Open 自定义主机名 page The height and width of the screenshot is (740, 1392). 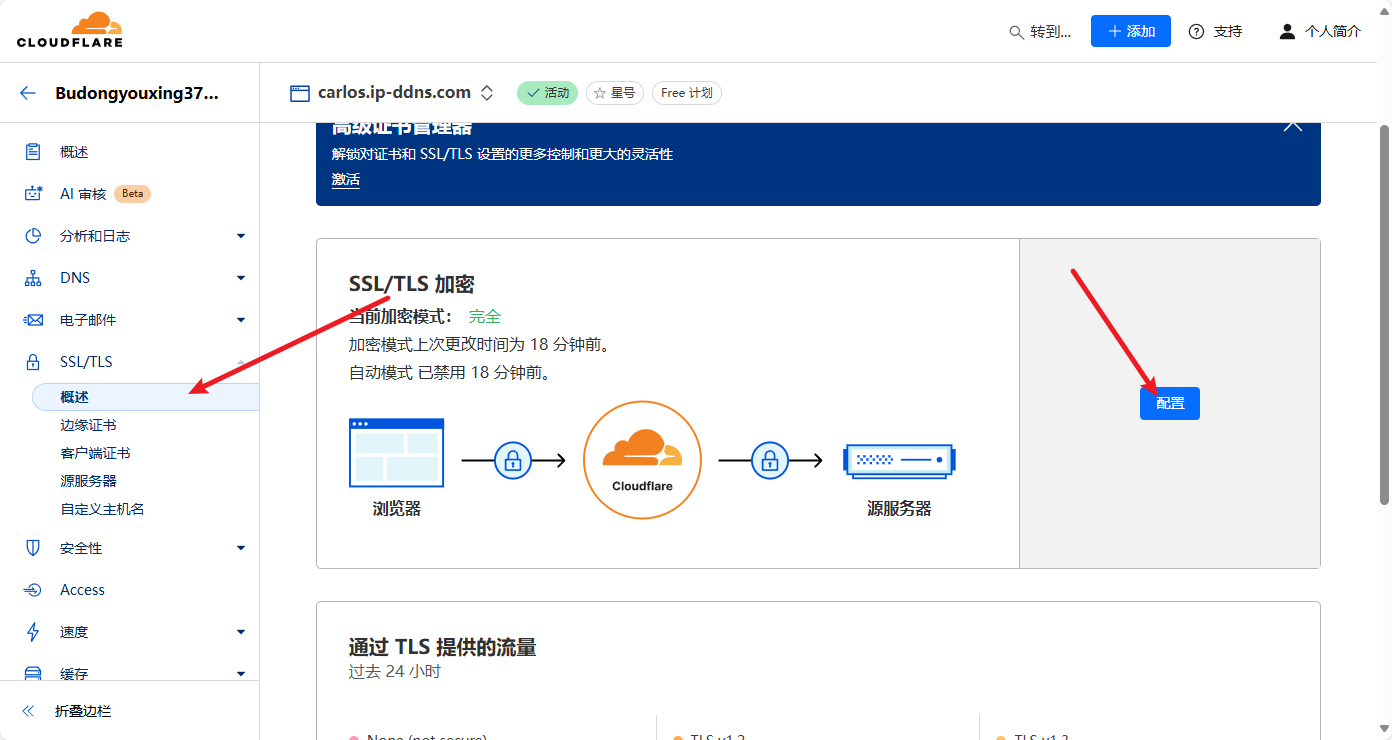click(102, 509)
